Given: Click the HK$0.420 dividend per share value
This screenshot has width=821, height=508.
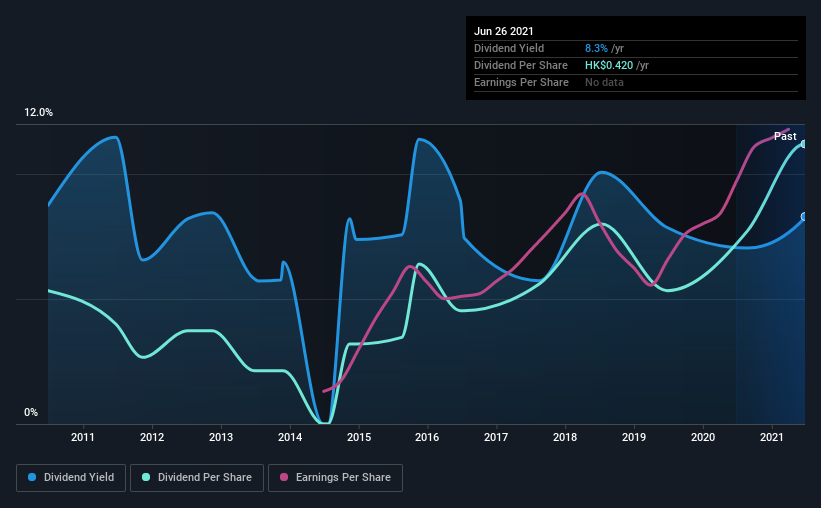Looking at the screenshot, I should [609, 65].
